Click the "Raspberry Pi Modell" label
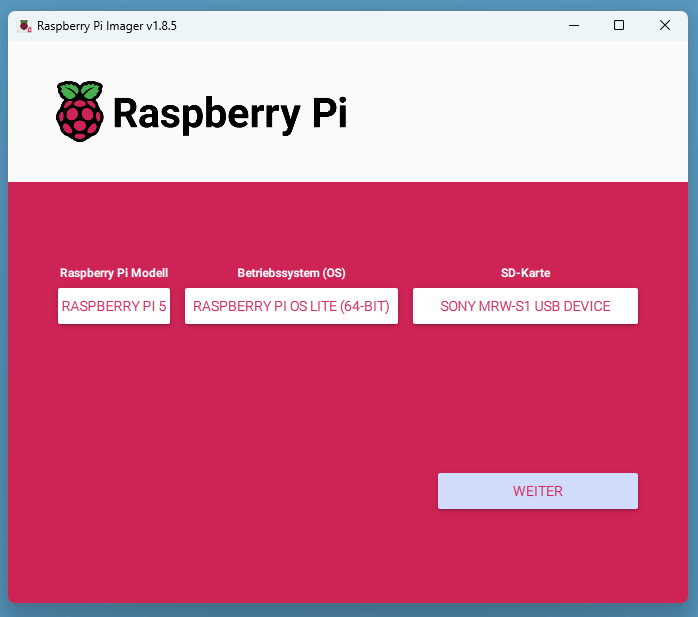This screenshot has height=617, width=698. (x=114, y=273)
